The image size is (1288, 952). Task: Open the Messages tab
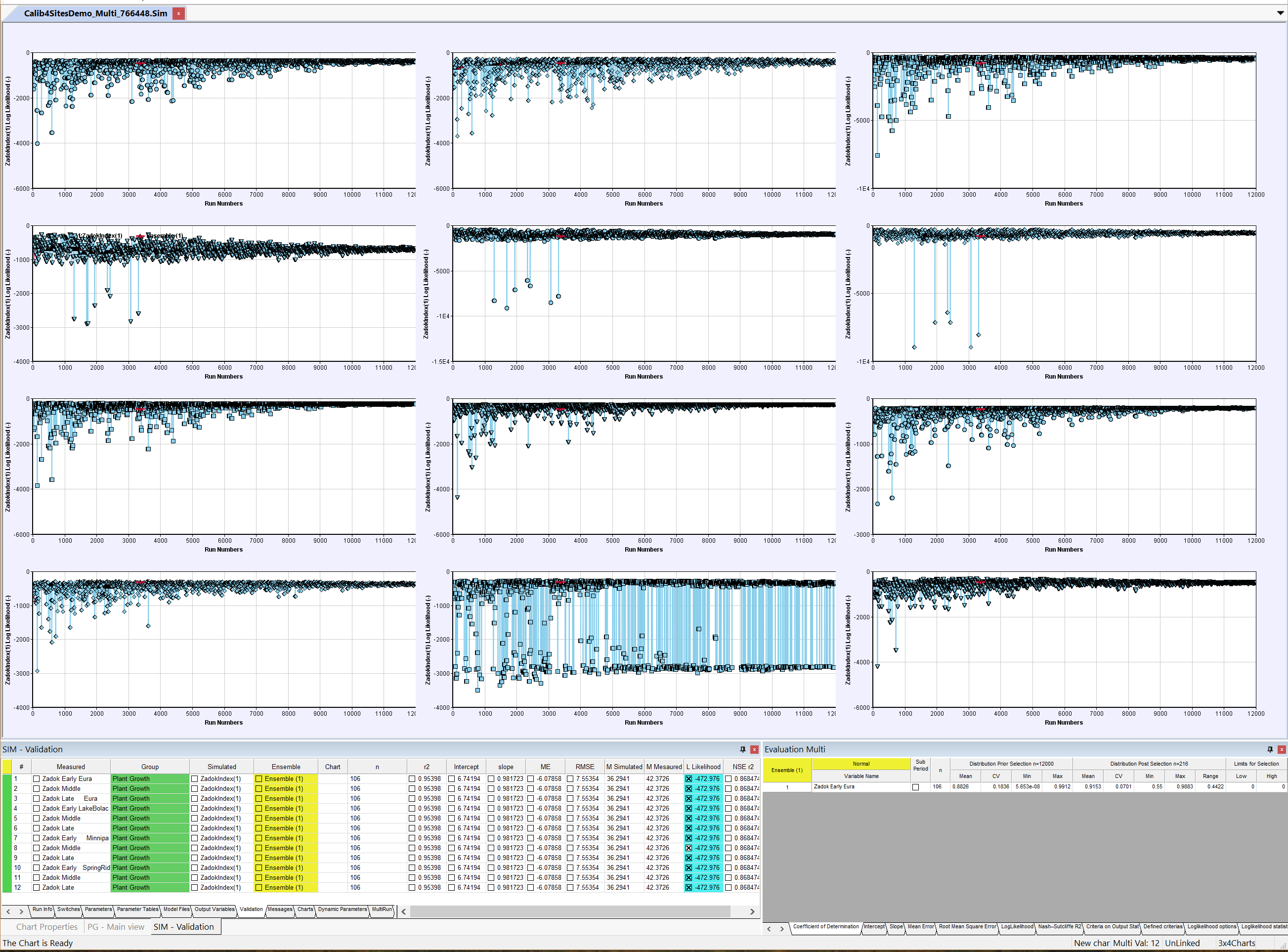click(280, 909)
